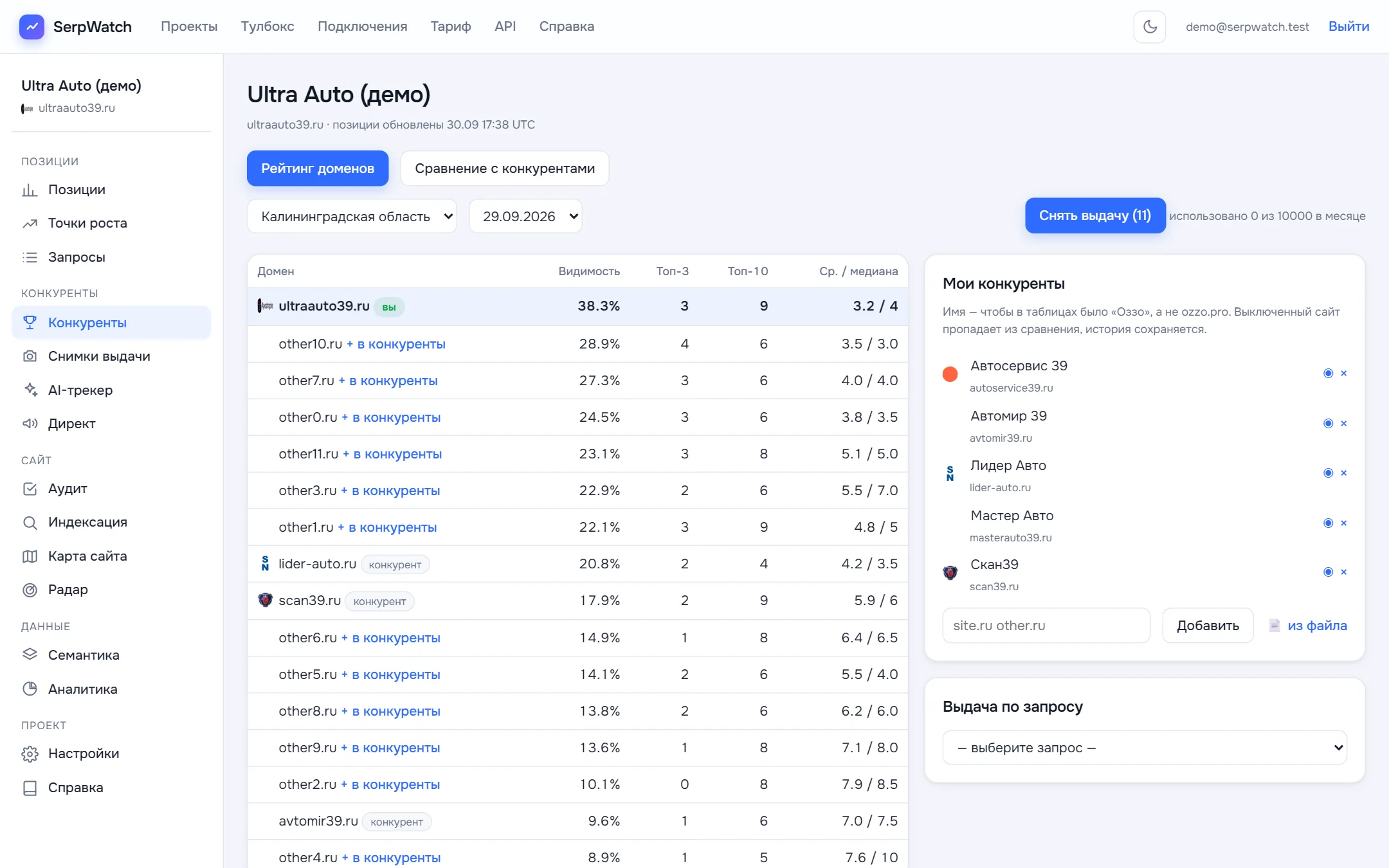Remove competitor Автосервис 39 with the ×

(1343, 373)
